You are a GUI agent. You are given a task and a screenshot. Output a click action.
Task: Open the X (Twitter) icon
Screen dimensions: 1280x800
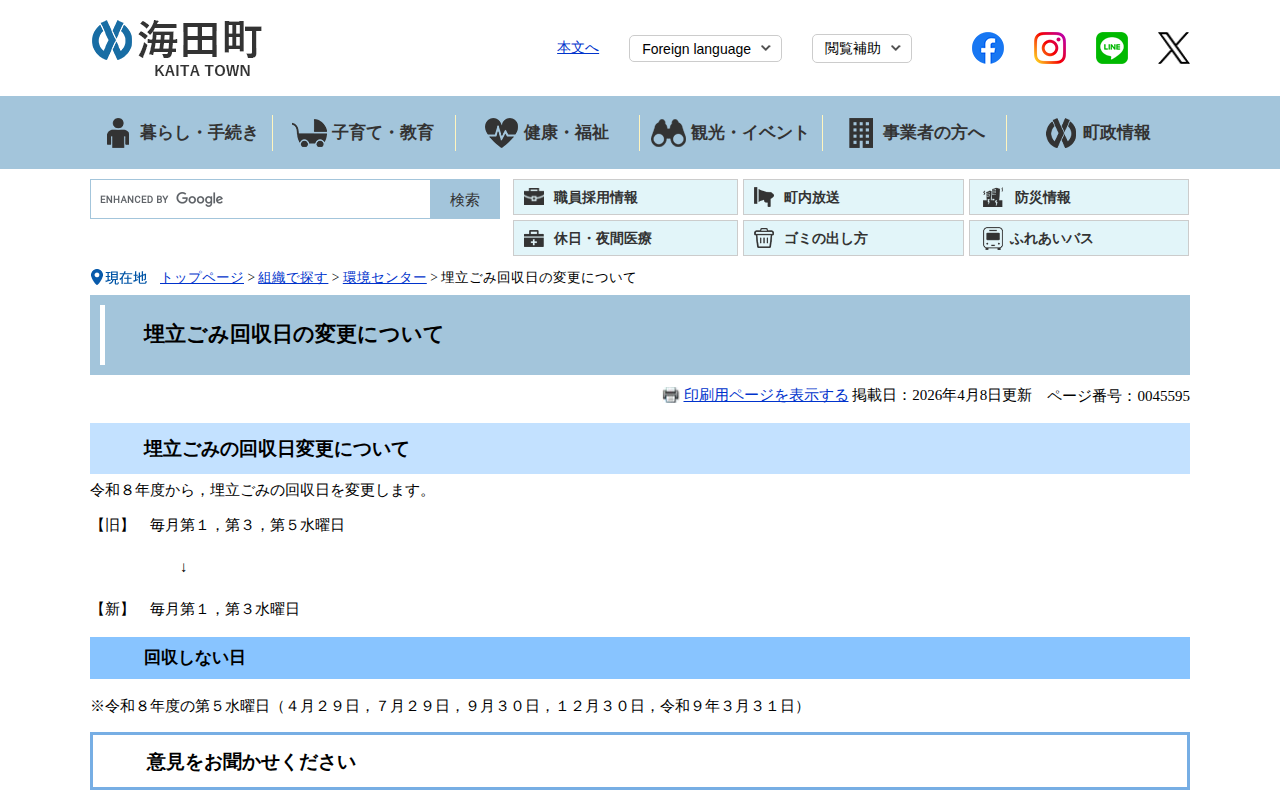pos(1174,48)
